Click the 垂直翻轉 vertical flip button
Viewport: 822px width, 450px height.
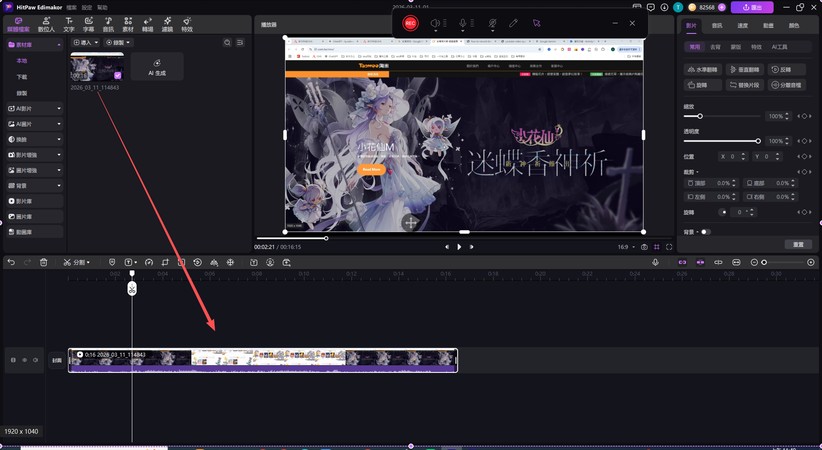coord(744,69)
